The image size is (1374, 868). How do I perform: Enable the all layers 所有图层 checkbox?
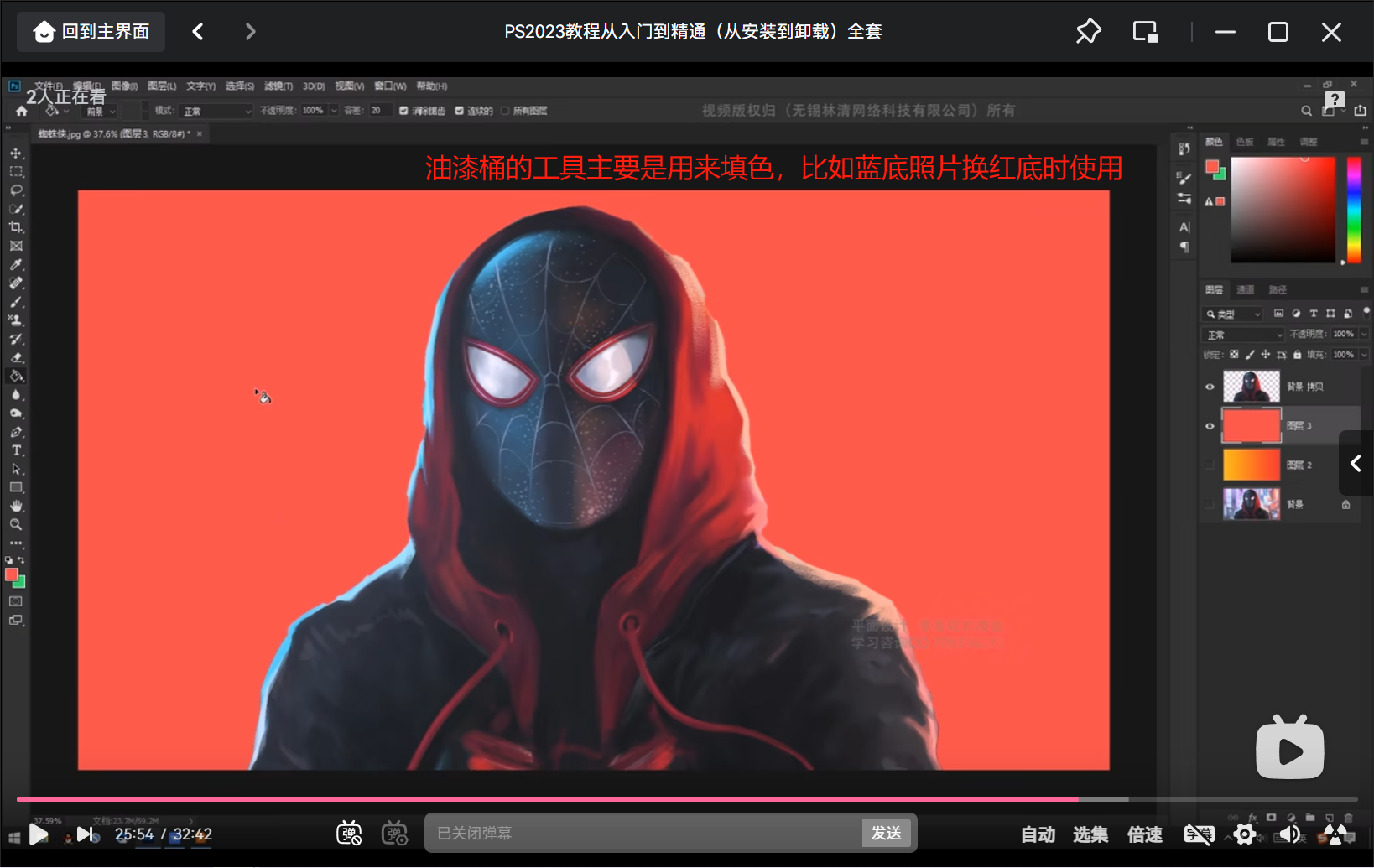[505, 111]
